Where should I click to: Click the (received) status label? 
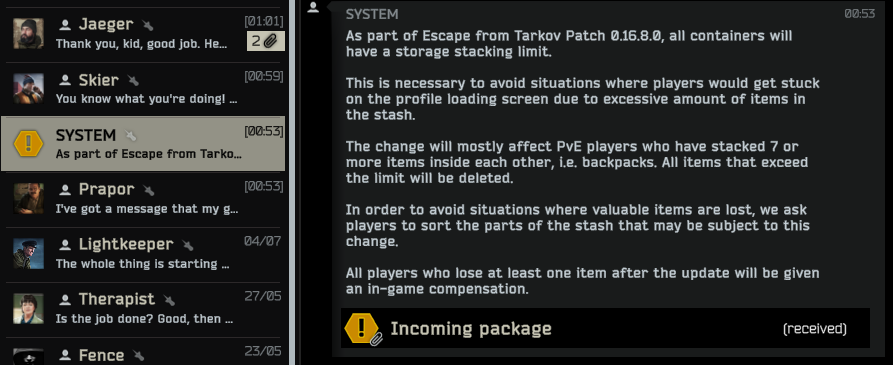tap(814, 329)
